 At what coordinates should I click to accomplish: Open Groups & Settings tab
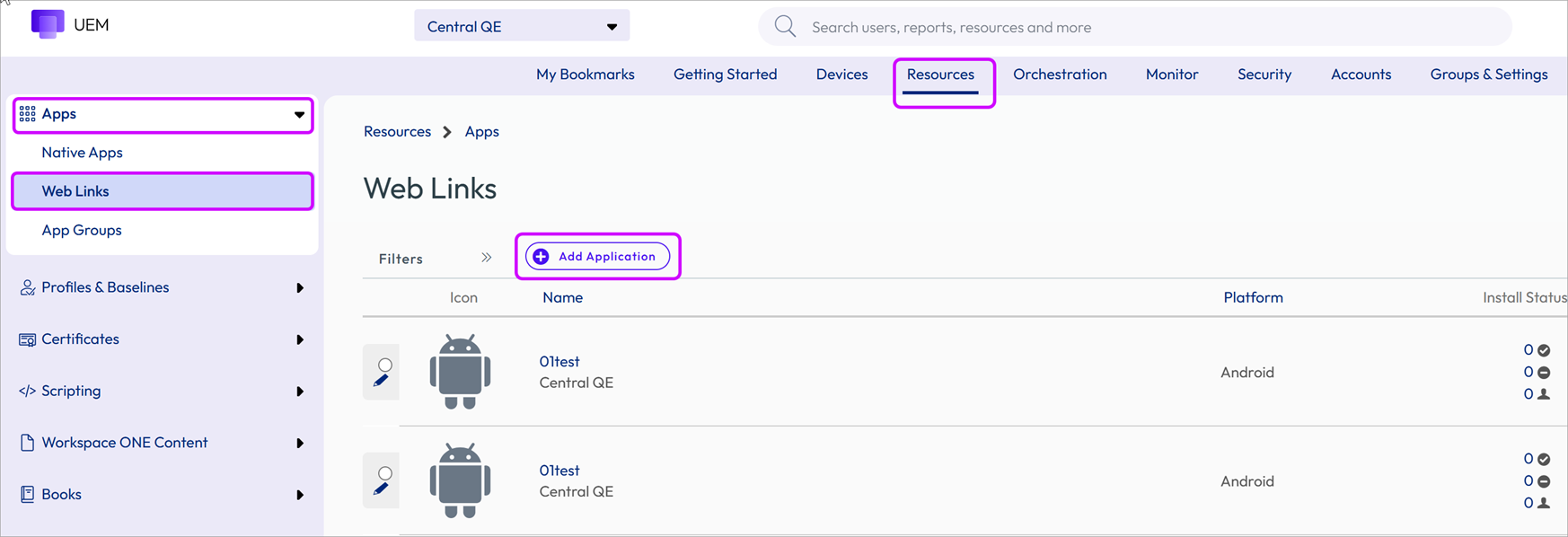pos(1489,75)
